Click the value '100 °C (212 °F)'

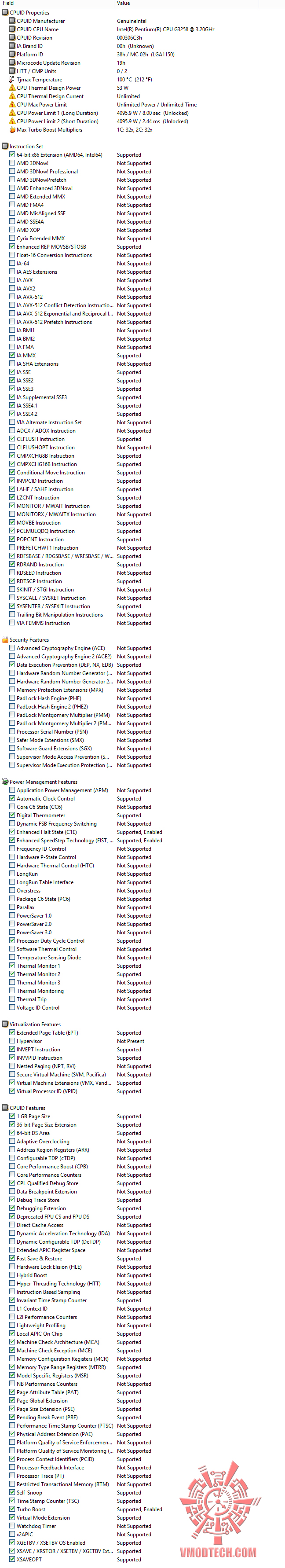tap(135, 80)
